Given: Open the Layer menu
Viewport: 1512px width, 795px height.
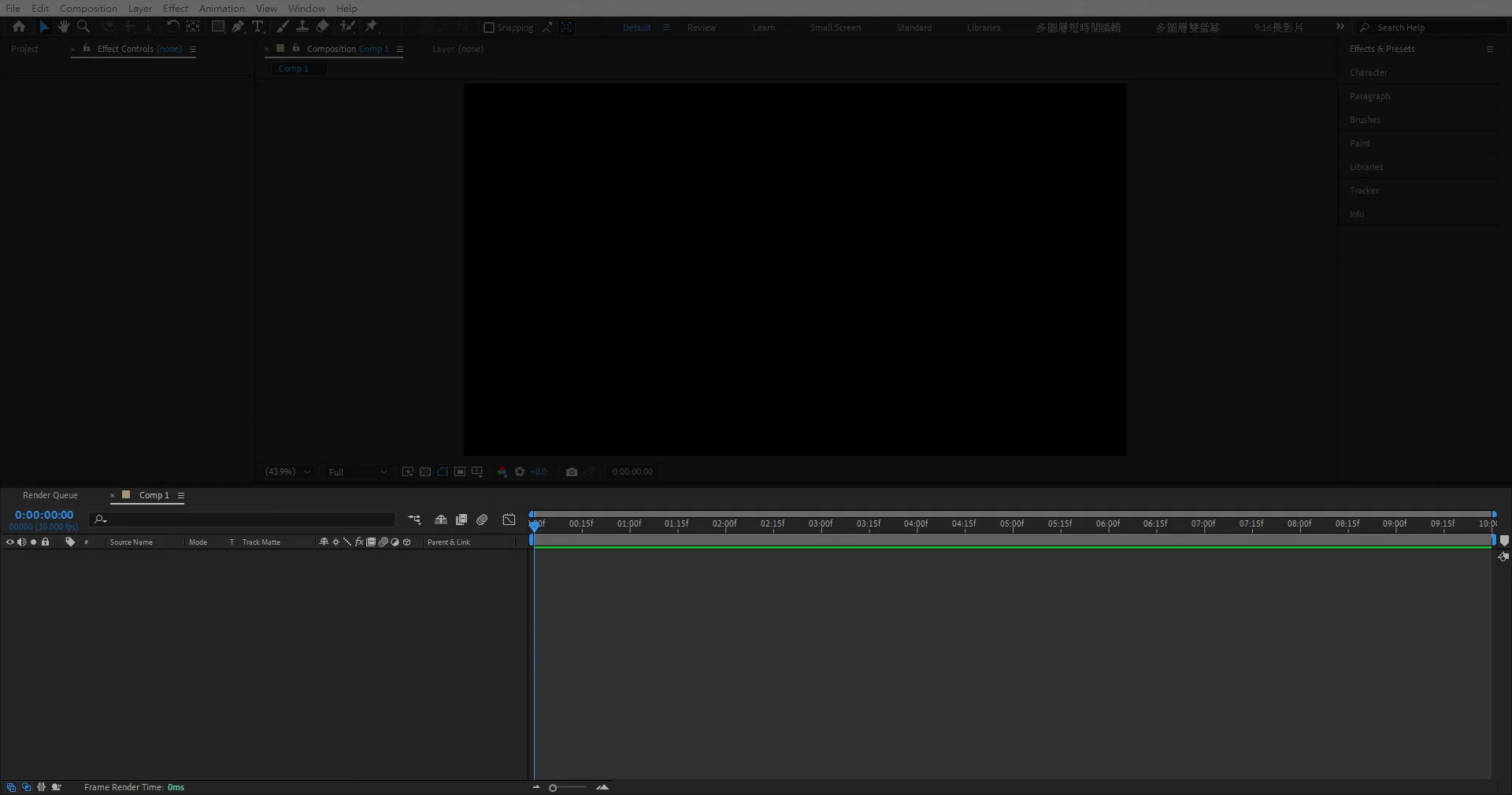Looking at the screenshot, I should [x=140, y=8].
